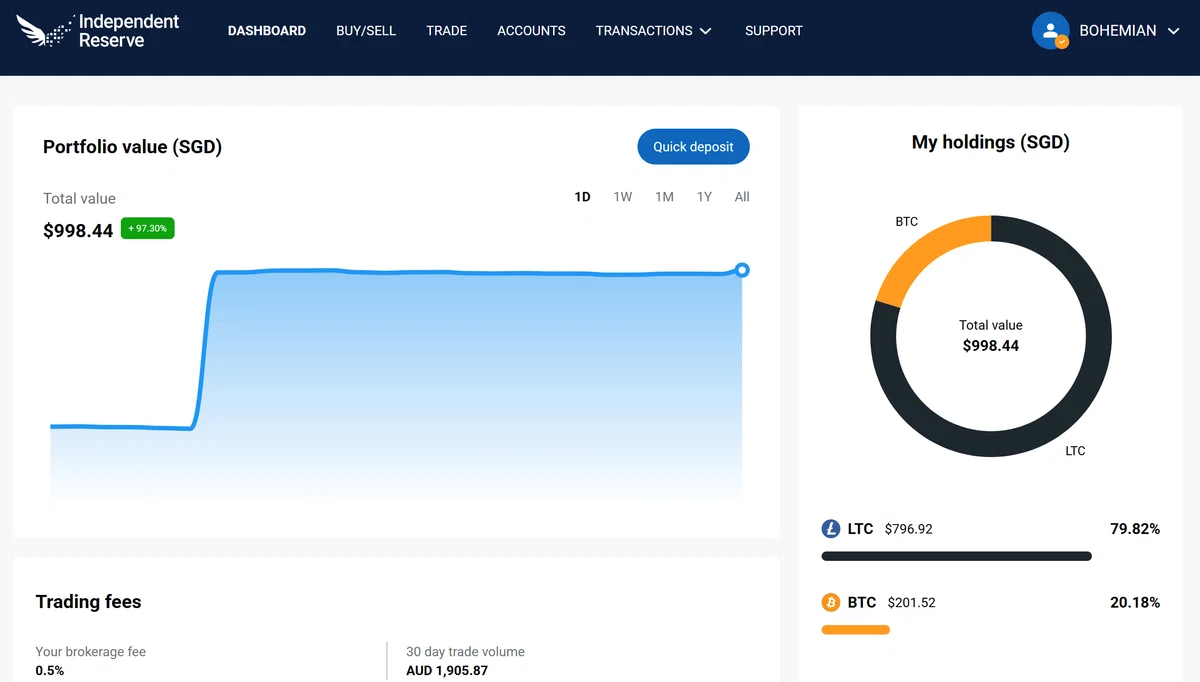Click the Bitcoin BTC coin icon
Image resolution: width=1200 pixels, height=682 pixels.
pos(831,602)
